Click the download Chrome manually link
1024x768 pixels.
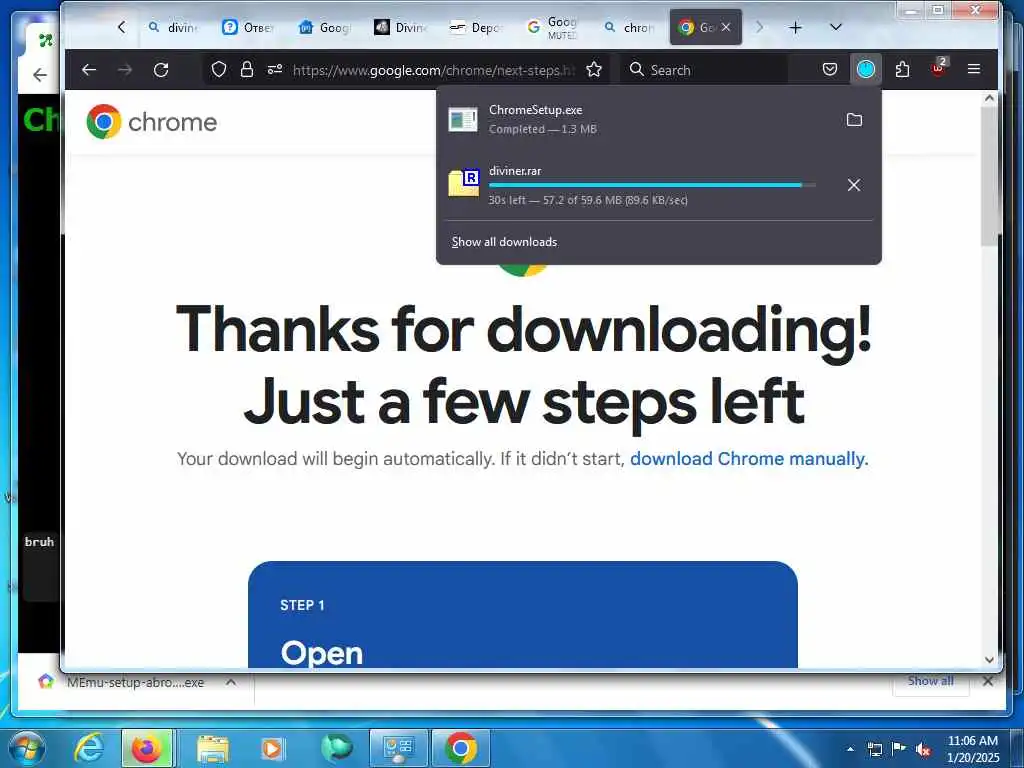[x=749, y=458]
